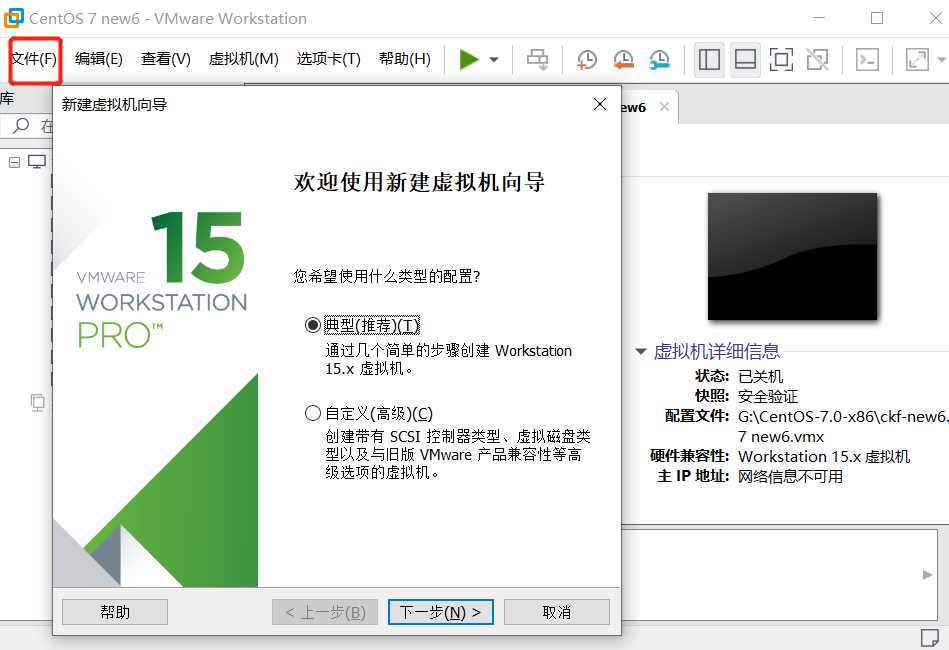Screen dimensions: 949x650
Task: Click the 下一步(N) button
Action: click(x=441, y=612)
